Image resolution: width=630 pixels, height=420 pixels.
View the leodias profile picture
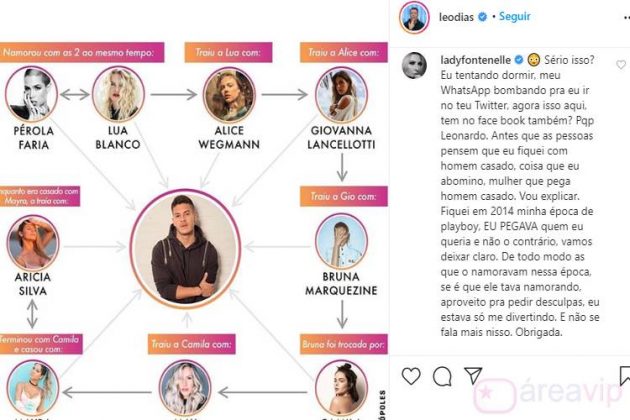414,17
